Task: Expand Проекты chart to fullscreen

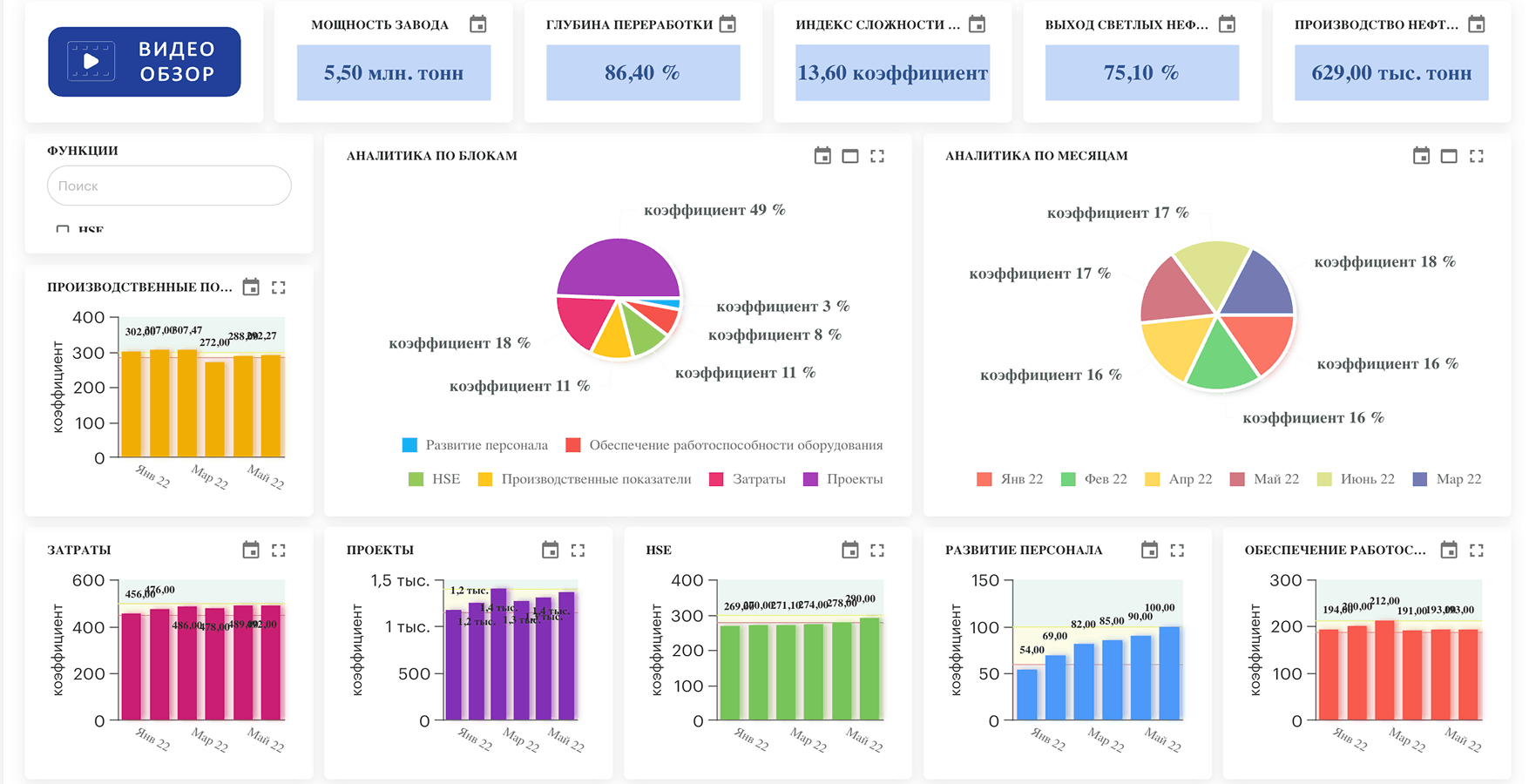Action: pyautogui.click(x=578, y=551)
